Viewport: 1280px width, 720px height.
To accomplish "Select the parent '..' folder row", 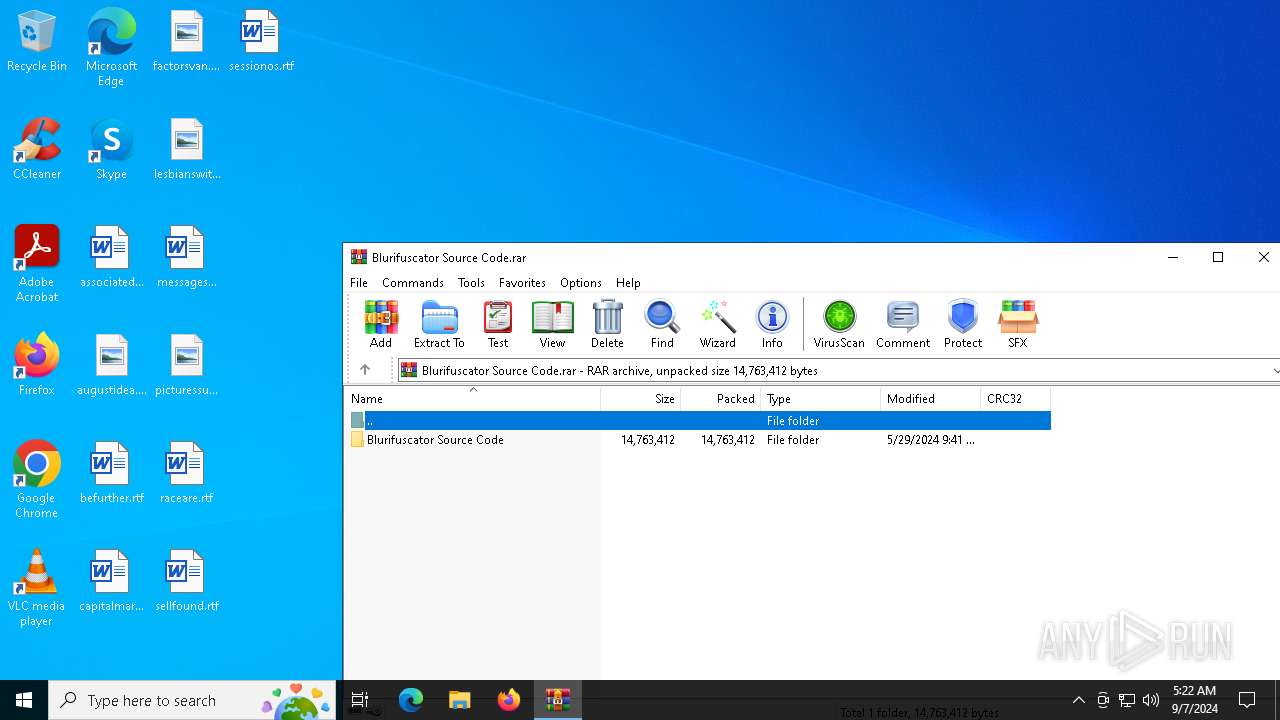I will pos(698,421).
